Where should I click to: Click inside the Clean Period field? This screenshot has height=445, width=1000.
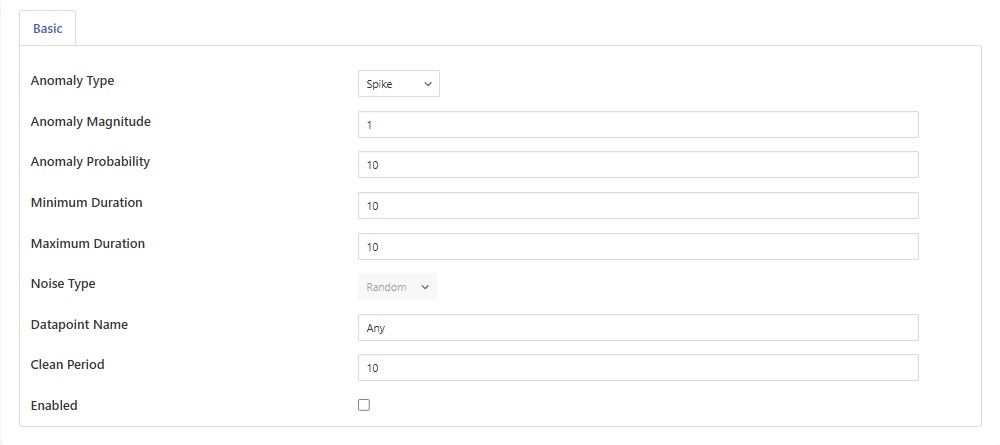coord(637,368)
